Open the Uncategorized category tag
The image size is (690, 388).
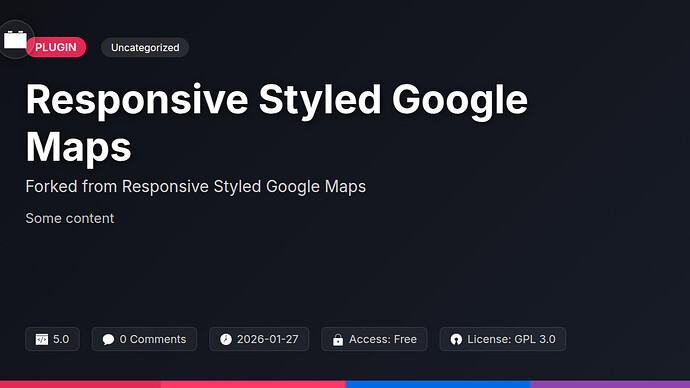[145, 48]
